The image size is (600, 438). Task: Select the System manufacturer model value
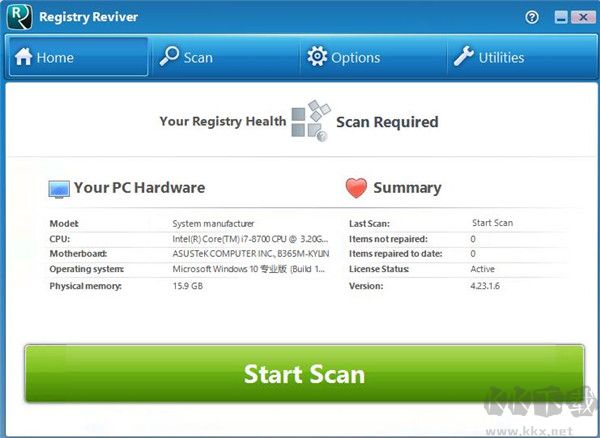(213, 224)
